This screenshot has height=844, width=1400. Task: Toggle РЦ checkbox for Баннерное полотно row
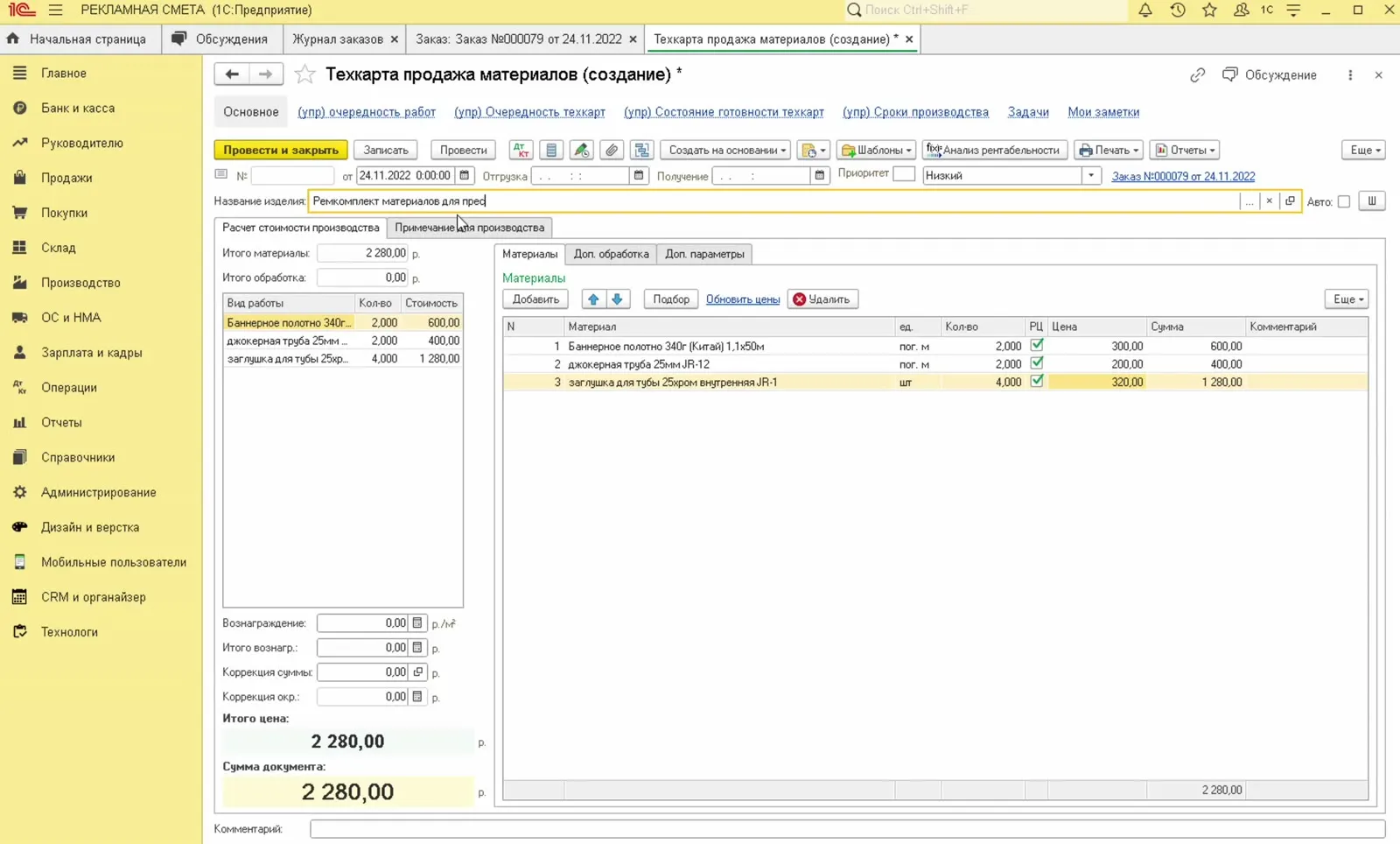click(1037, 345)
